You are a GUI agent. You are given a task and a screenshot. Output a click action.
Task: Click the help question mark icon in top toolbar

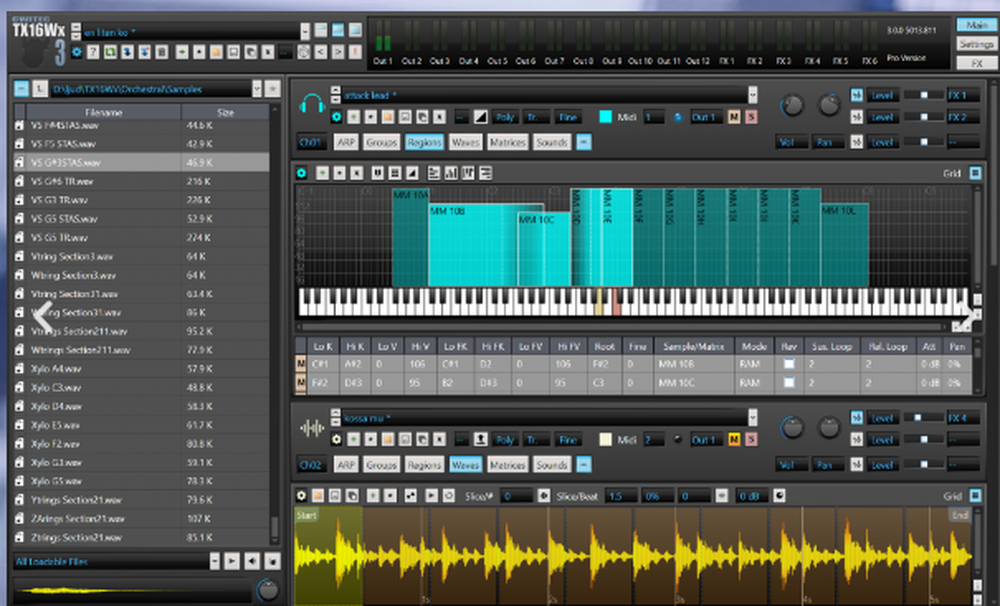[94, 52]
